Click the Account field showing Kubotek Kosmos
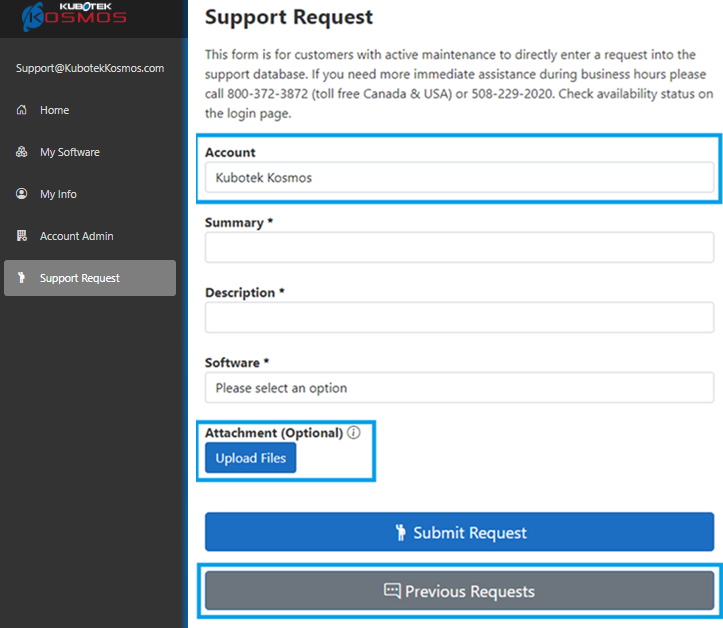This screenshot has width=723, height=628. click(x=459, y=178)
